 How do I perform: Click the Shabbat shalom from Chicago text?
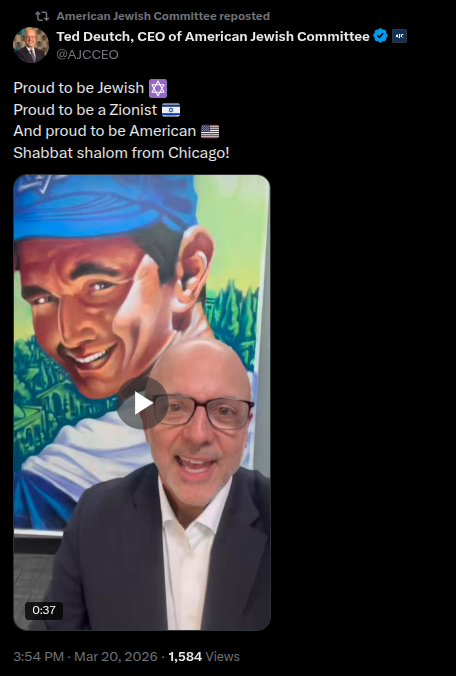click(121, 153)
